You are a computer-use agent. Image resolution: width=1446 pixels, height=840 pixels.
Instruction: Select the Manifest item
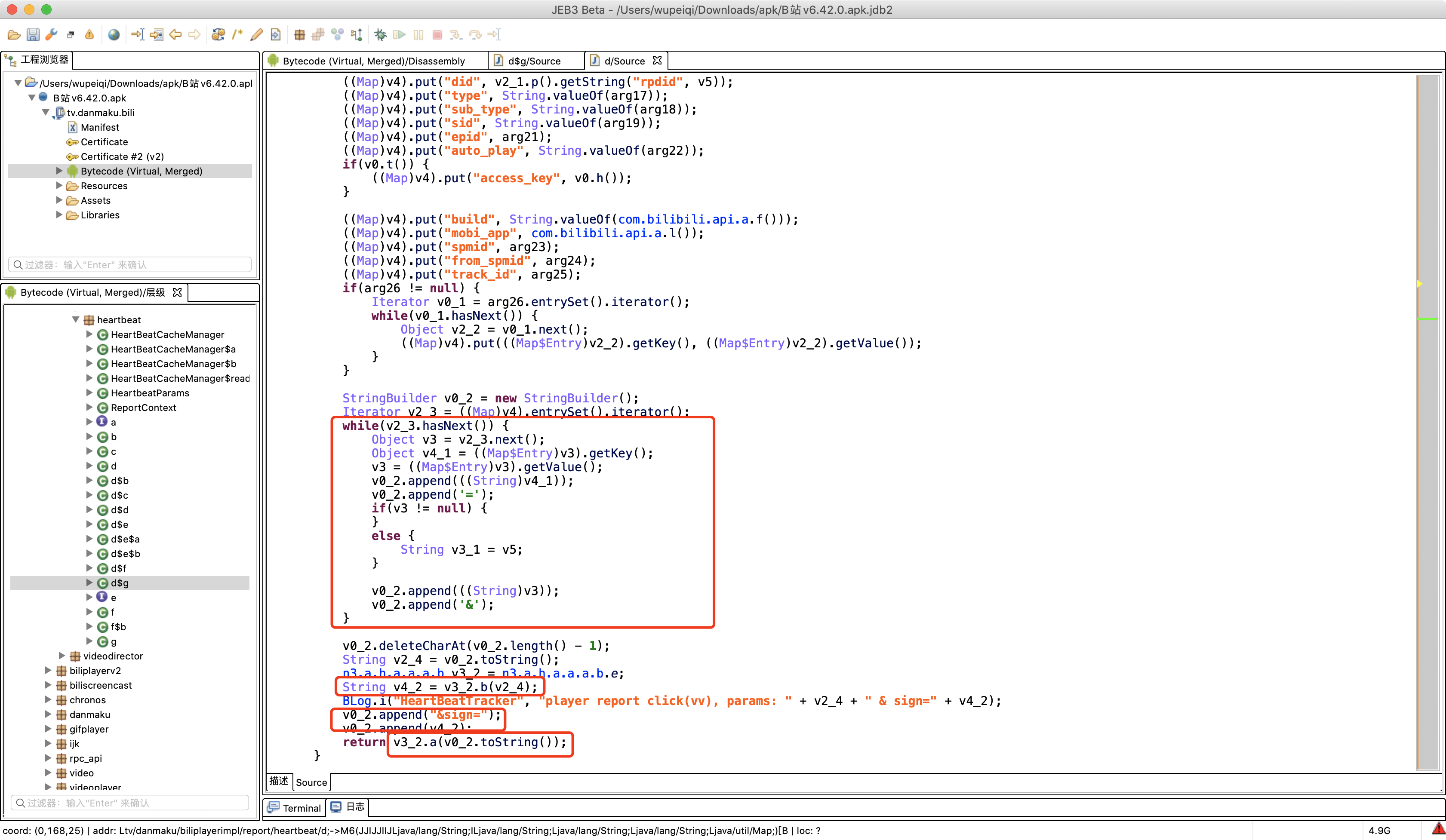pos(100,127)
